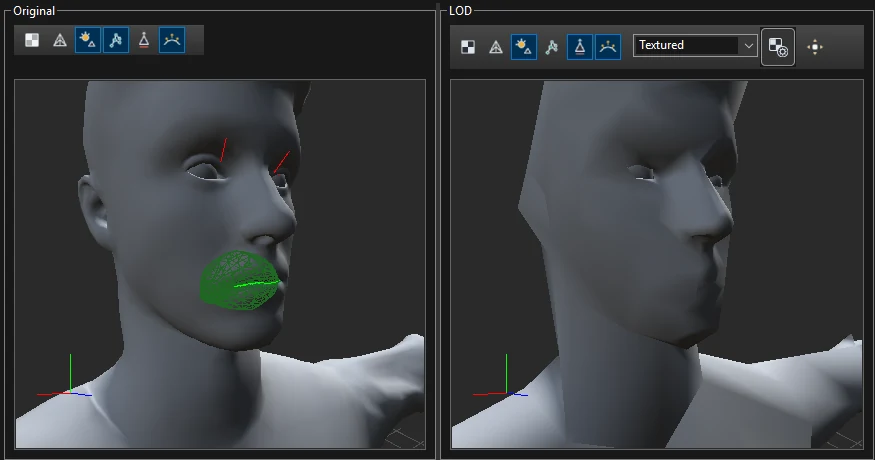
Task: Toggle curved-arc normals icon in Original panel
Action: tap(172, 40)
